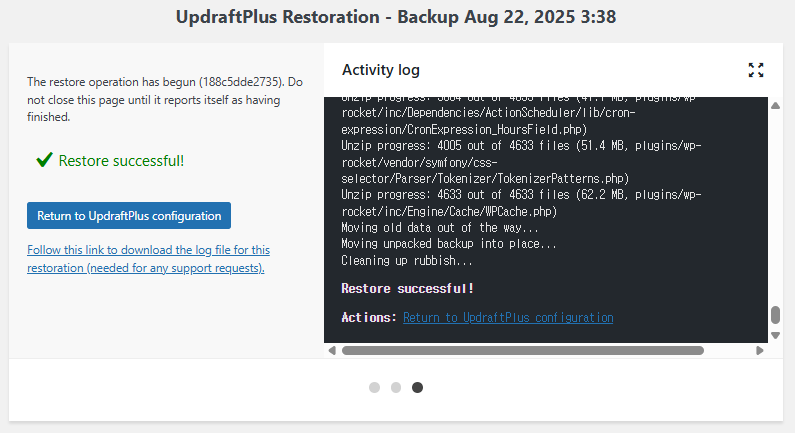Screen dimensions: 795x433
Task: Follow the Actions link in activity log
Action: tap(508, 317)
